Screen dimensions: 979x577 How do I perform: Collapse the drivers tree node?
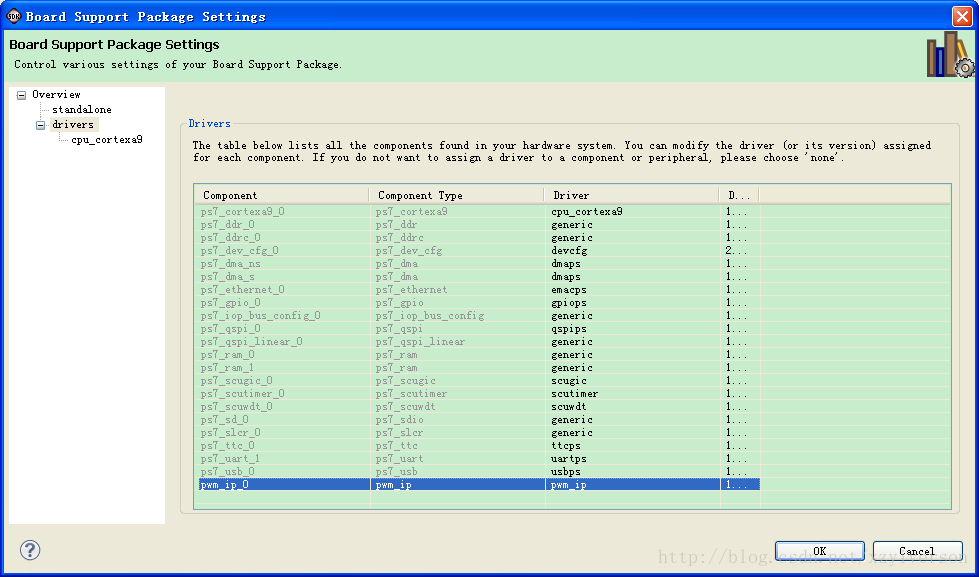tap(41, 125)
